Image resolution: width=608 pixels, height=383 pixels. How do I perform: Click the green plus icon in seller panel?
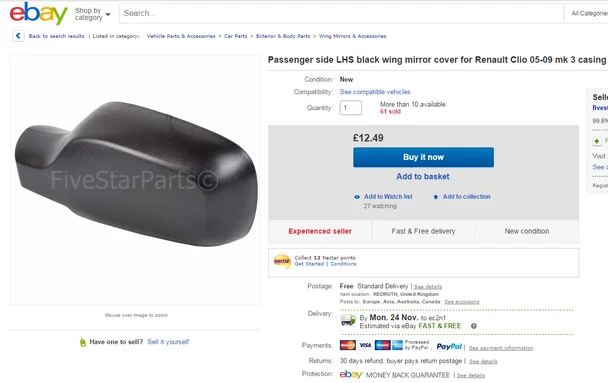pos(597,141)
